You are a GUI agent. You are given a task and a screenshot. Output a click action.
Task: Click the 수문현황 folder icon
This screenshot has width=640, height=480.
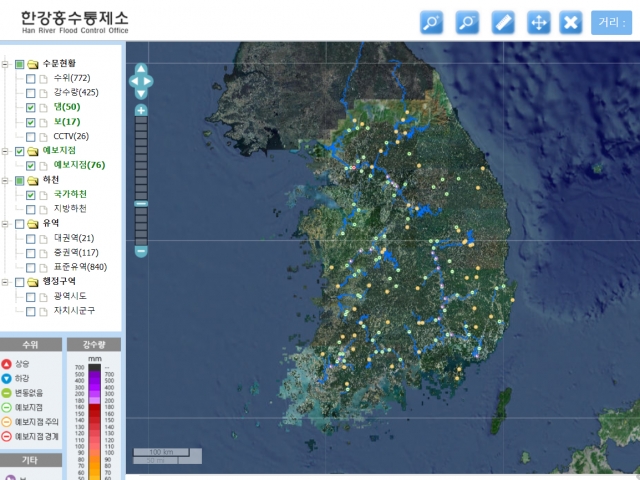click(x=33, y=64)
